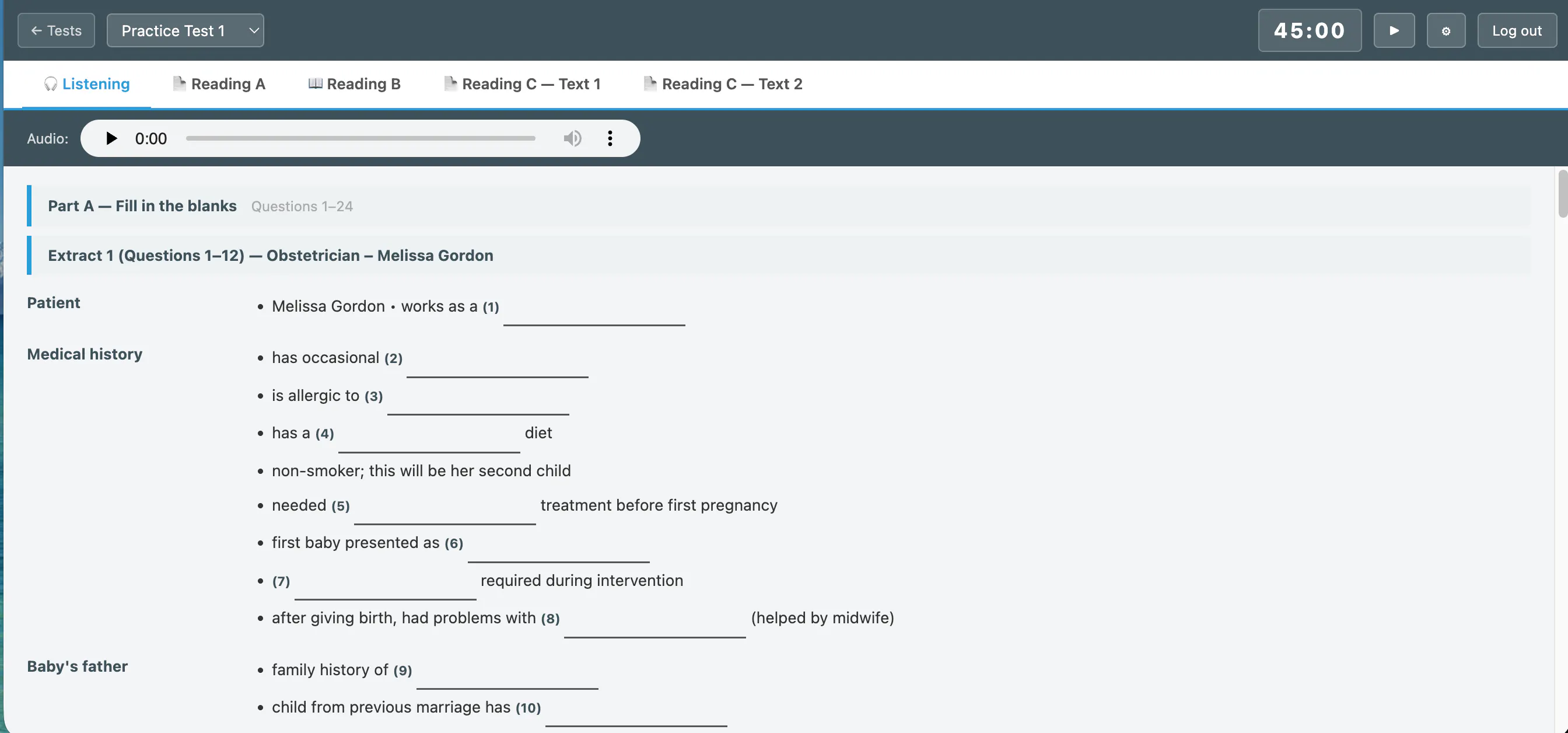This screenshot has width=1568, height=733.
Task: Click the 'Patient' section label
Action: click(54, 303)
